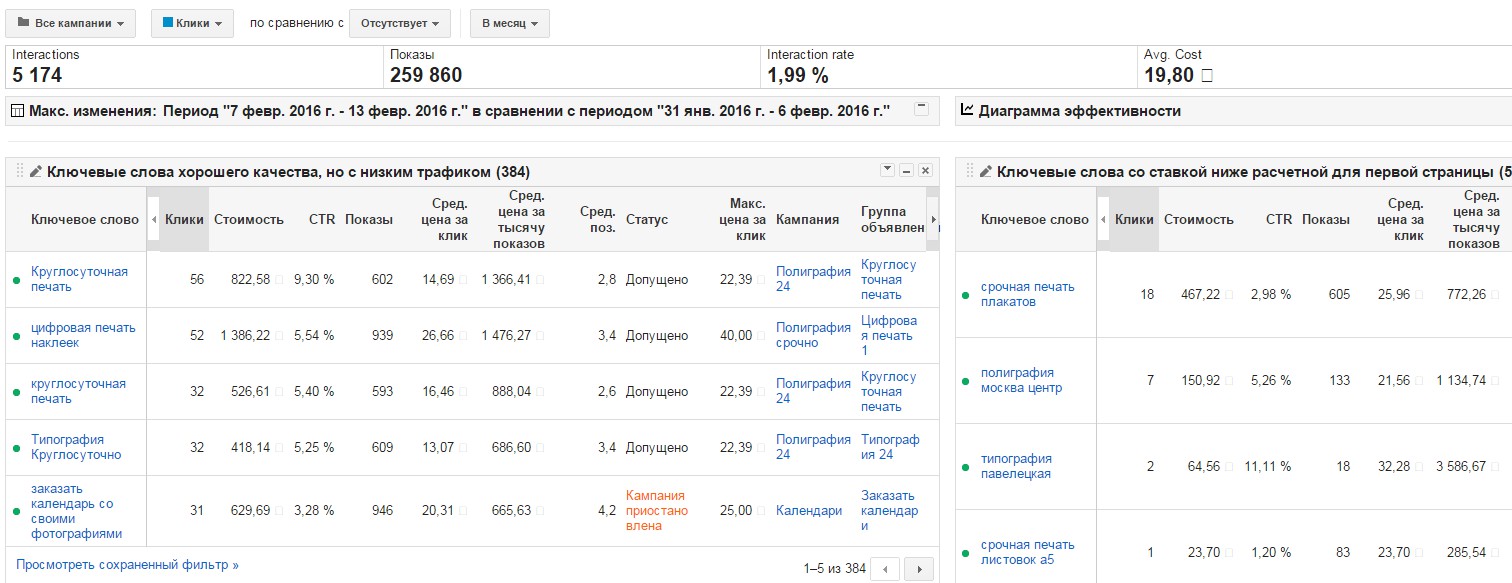Click pencil icon beside low-traffic keywords title
Image resolution: width=1512 pixels, height=583 pixels.
(37, 172)
